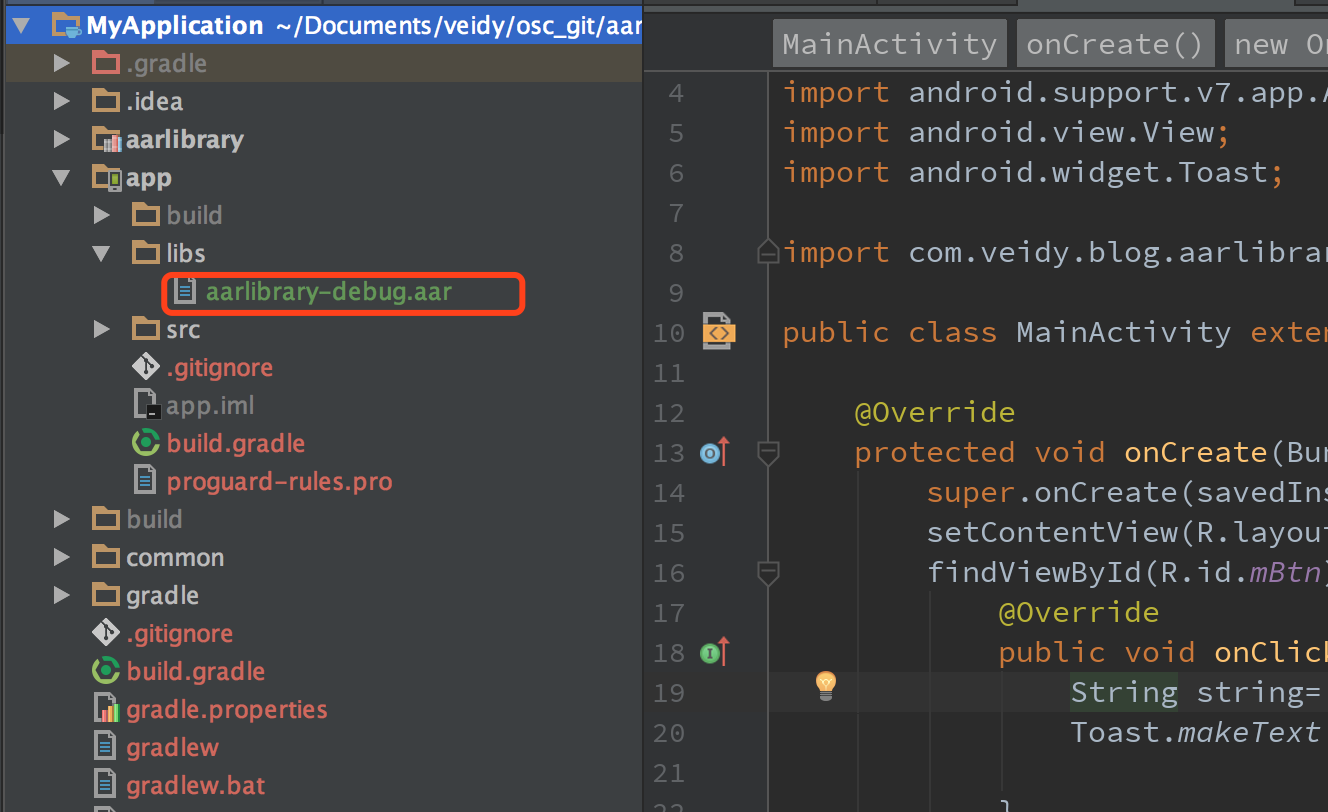
Task: Expand the build folder under app
Action: tap(101, 216)
